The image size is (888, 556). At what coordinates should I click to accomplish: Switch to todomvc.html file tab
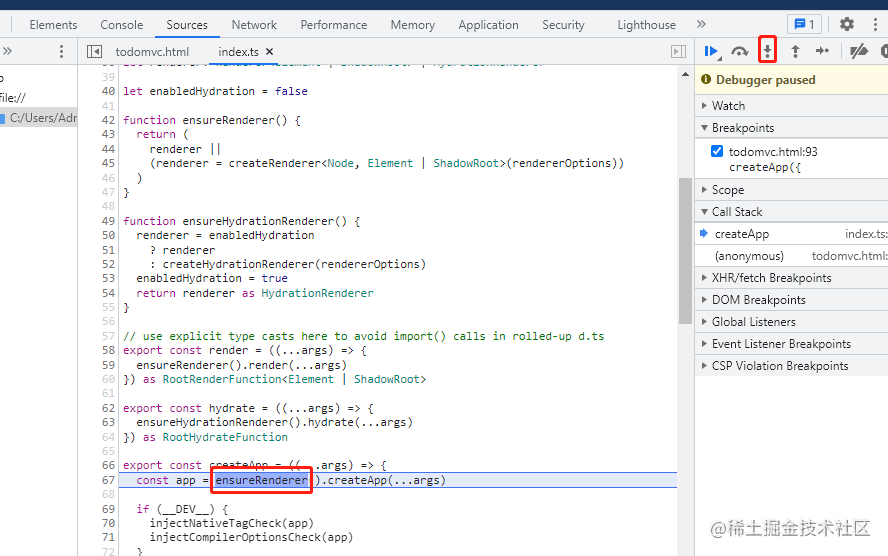pyautogui.click(x=152, y=52)
